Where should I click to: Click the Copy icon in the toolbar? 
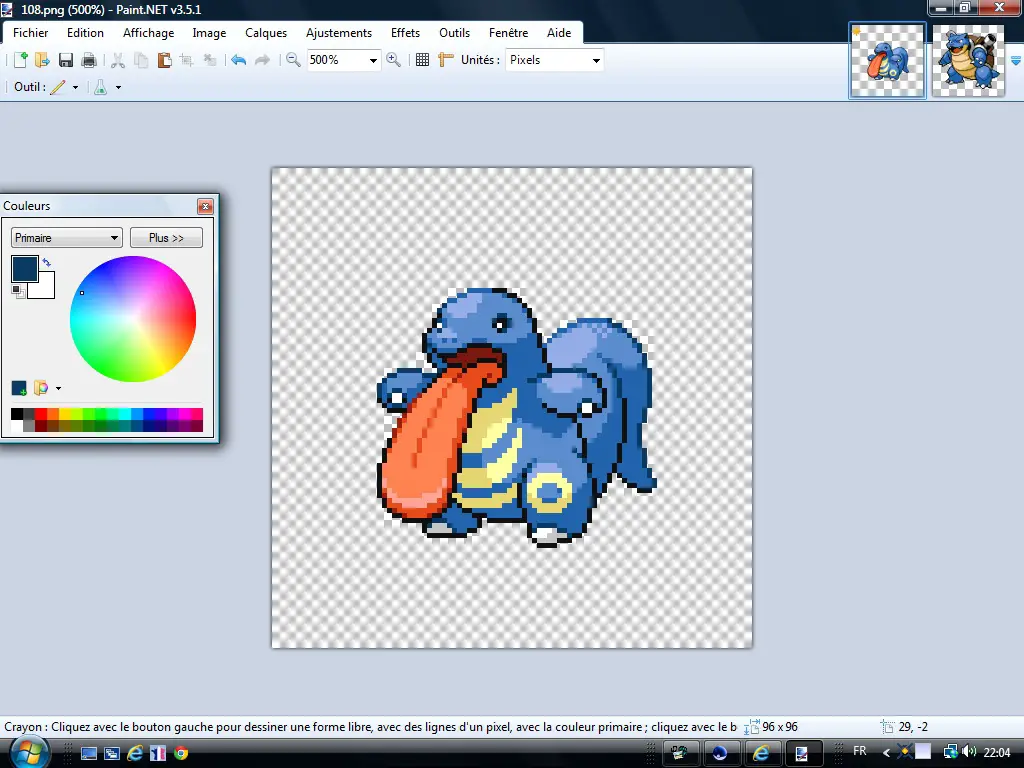pos(141,60)
